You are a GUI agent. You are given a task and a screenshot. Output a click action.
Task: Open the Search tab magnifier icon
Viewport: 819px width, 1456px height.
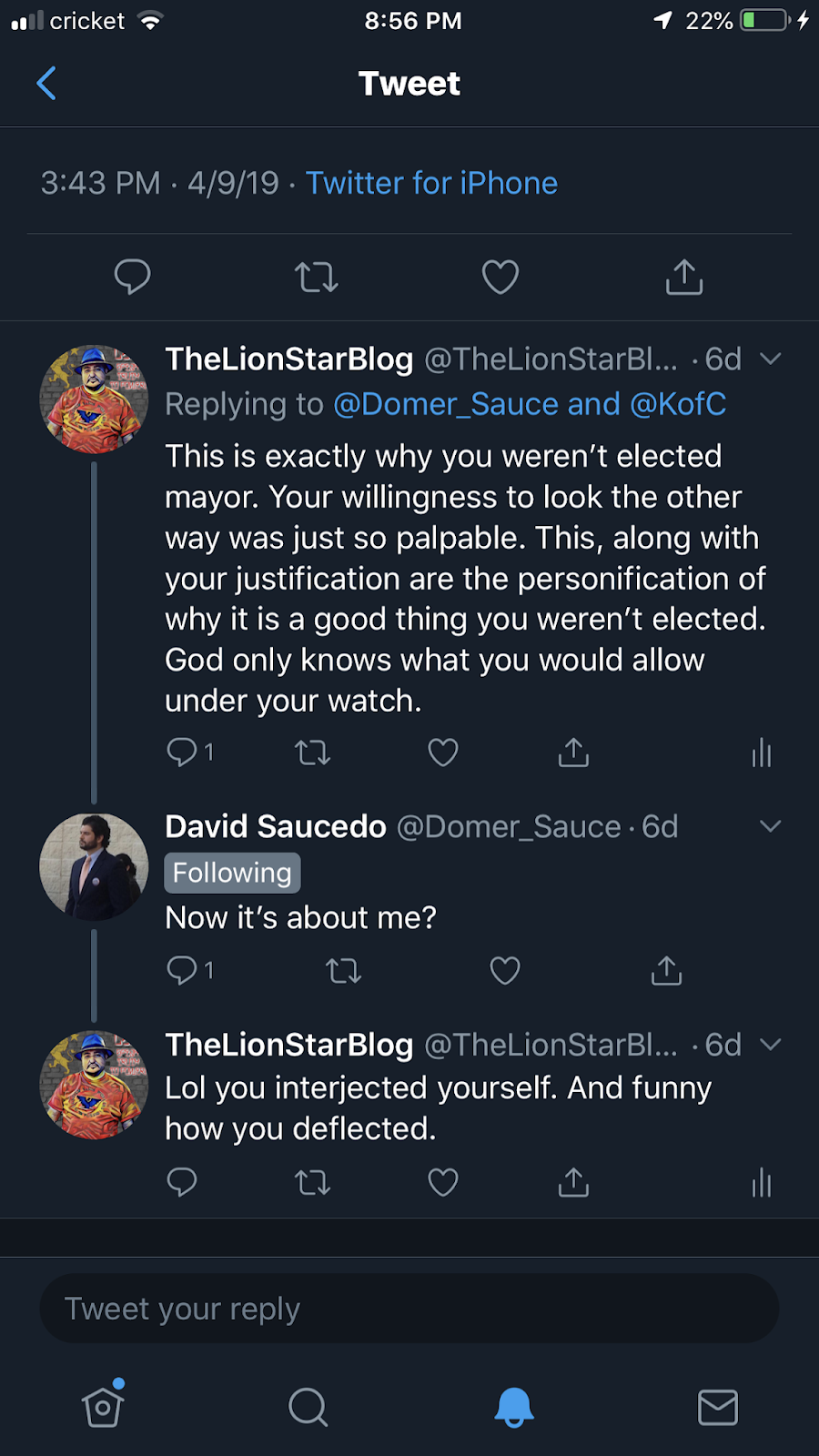click(x=308, y=1407)
